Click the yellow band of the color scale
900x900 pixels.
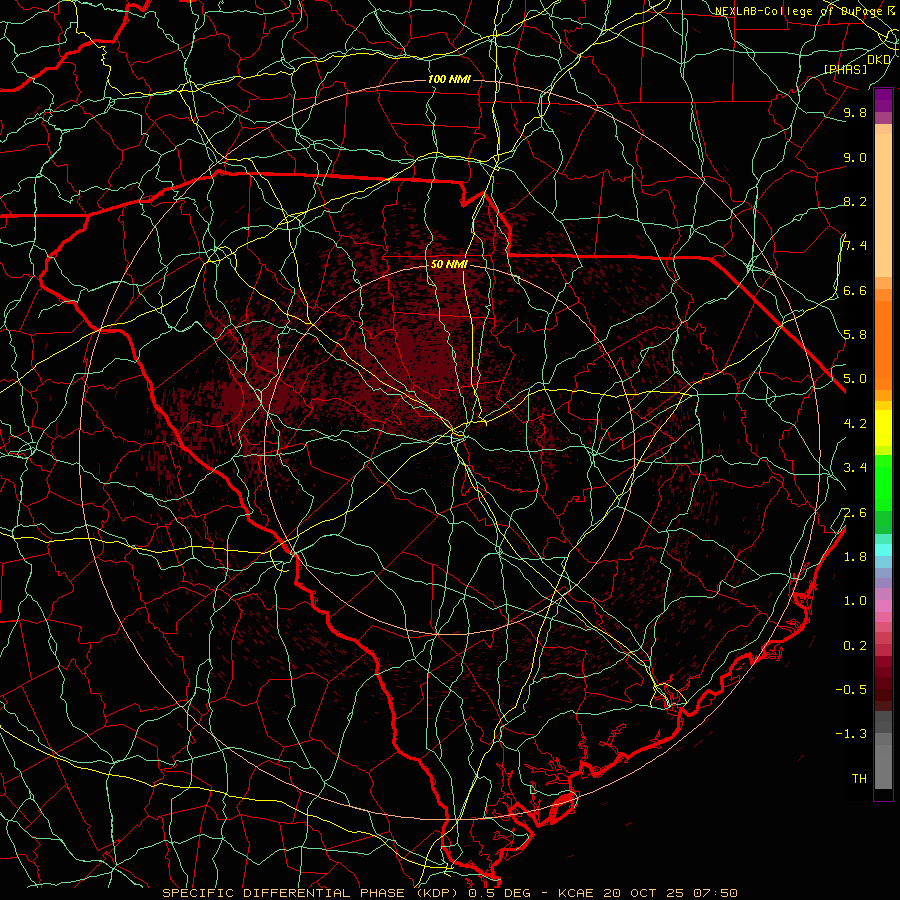883,428
